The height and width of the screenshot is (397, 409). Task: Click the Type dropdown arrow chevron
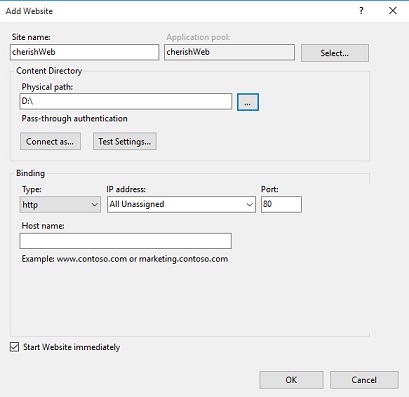click(x=95, y=204)
